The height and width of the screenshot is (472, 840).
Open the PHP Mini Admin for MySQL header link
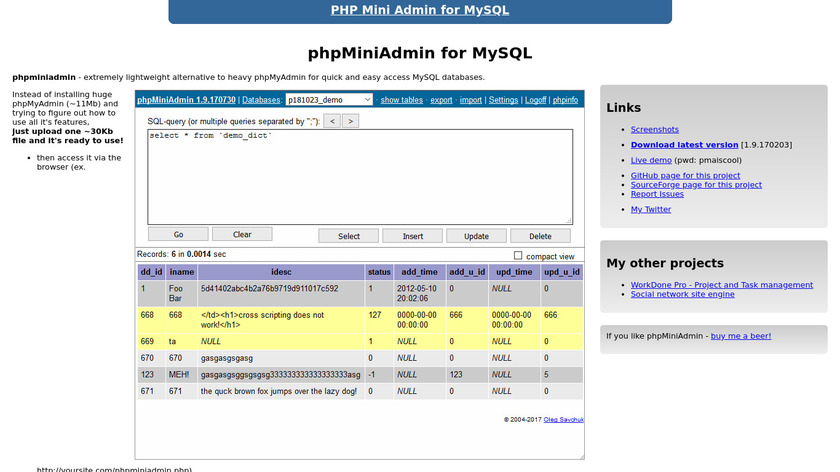click(x=420, y=10)
